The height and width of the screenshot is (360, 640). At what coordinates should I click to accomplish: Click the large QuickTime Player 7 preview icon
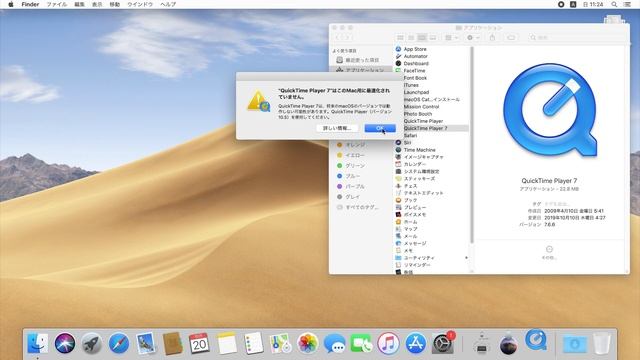pyautogui.click(x=550, y=110)
